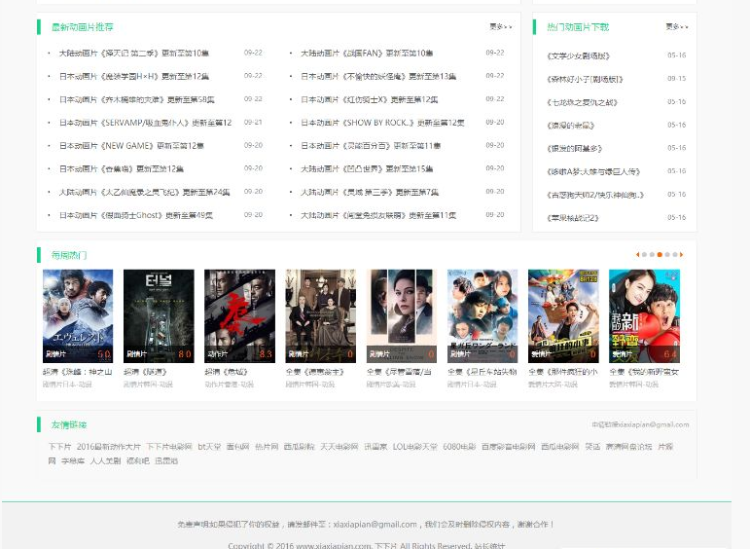
Task: Open anime entry 《灵域 第三季》更新至第7集
Action: tap(370, 192)
